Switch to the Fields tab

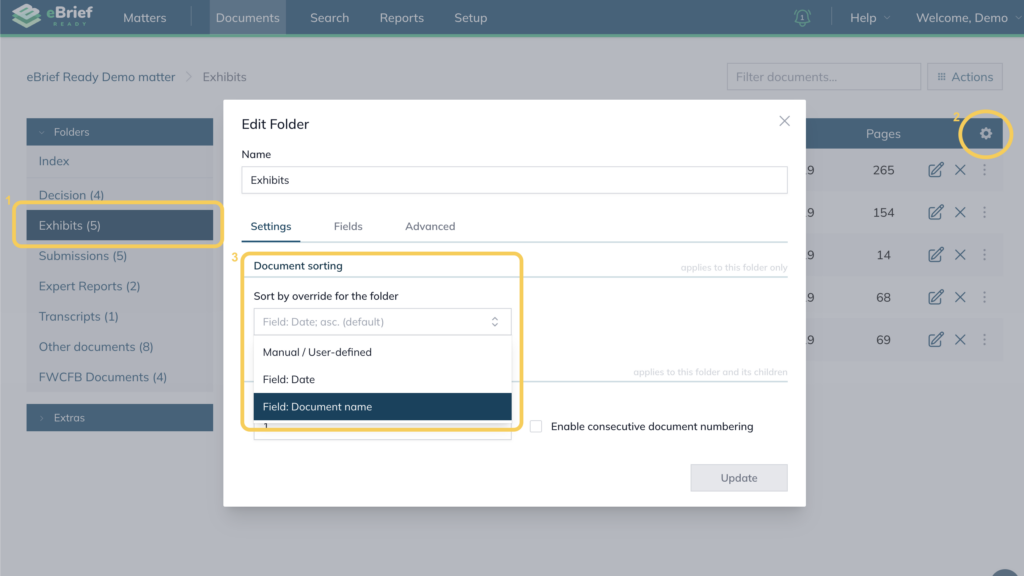coord(348,227)
